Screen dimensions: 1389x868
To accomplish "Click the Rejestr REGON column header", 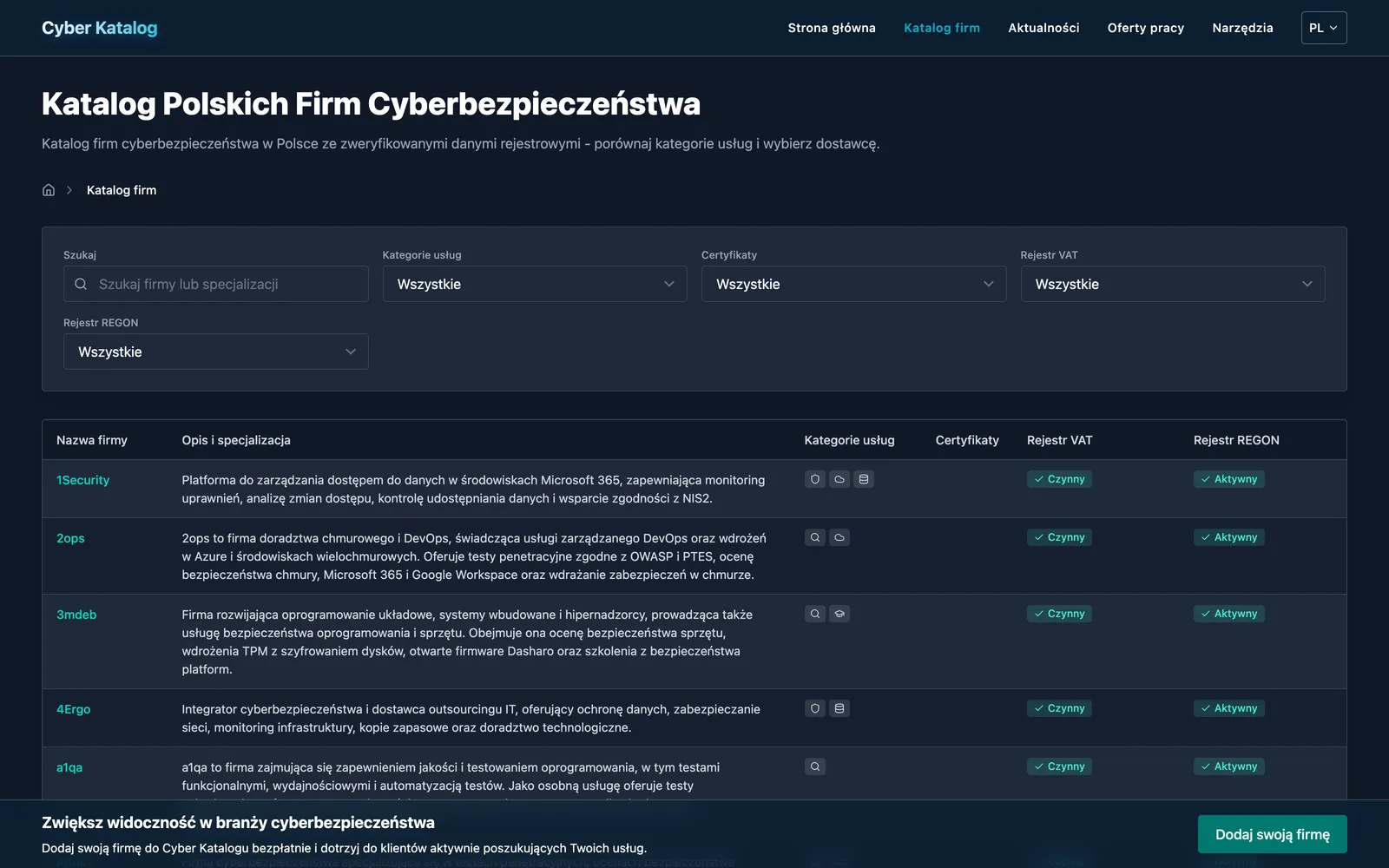I will [1236, 440].
